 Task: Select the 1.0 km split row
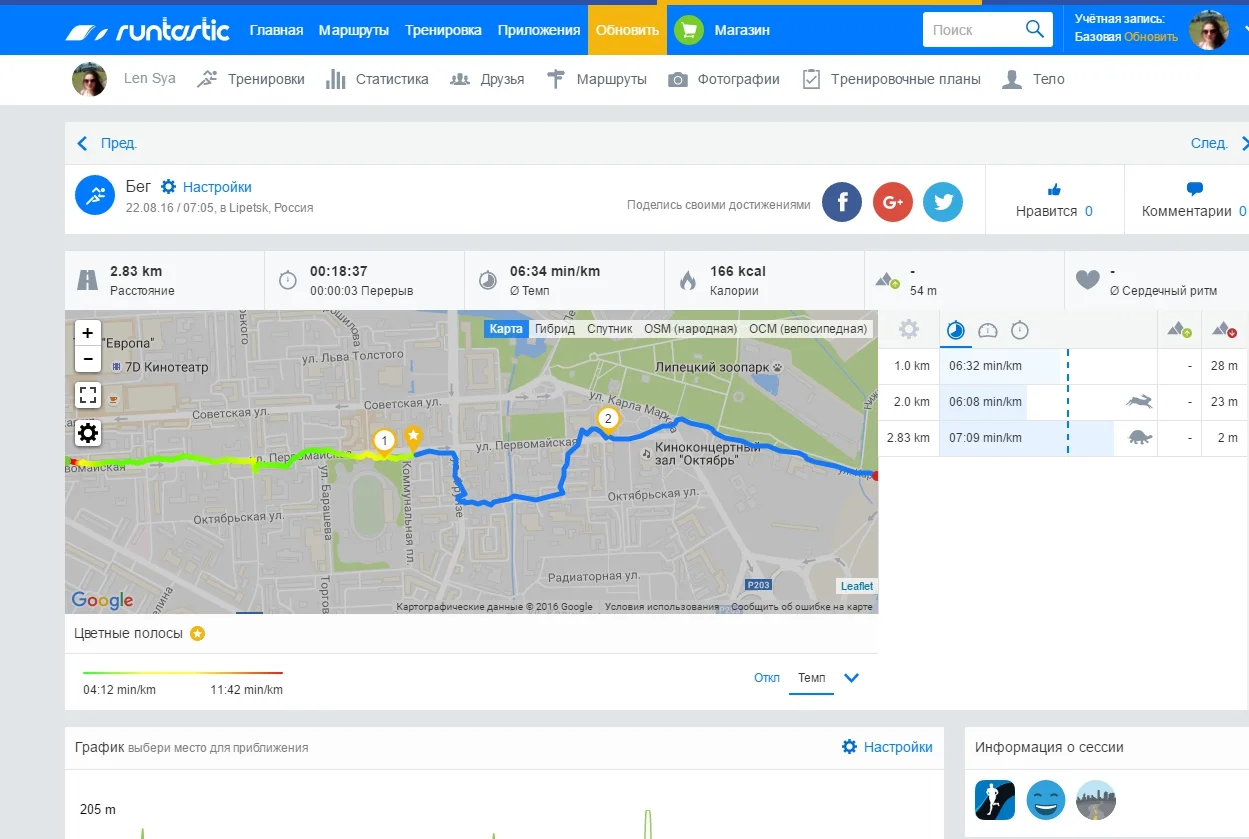(x=1063, y=366)
